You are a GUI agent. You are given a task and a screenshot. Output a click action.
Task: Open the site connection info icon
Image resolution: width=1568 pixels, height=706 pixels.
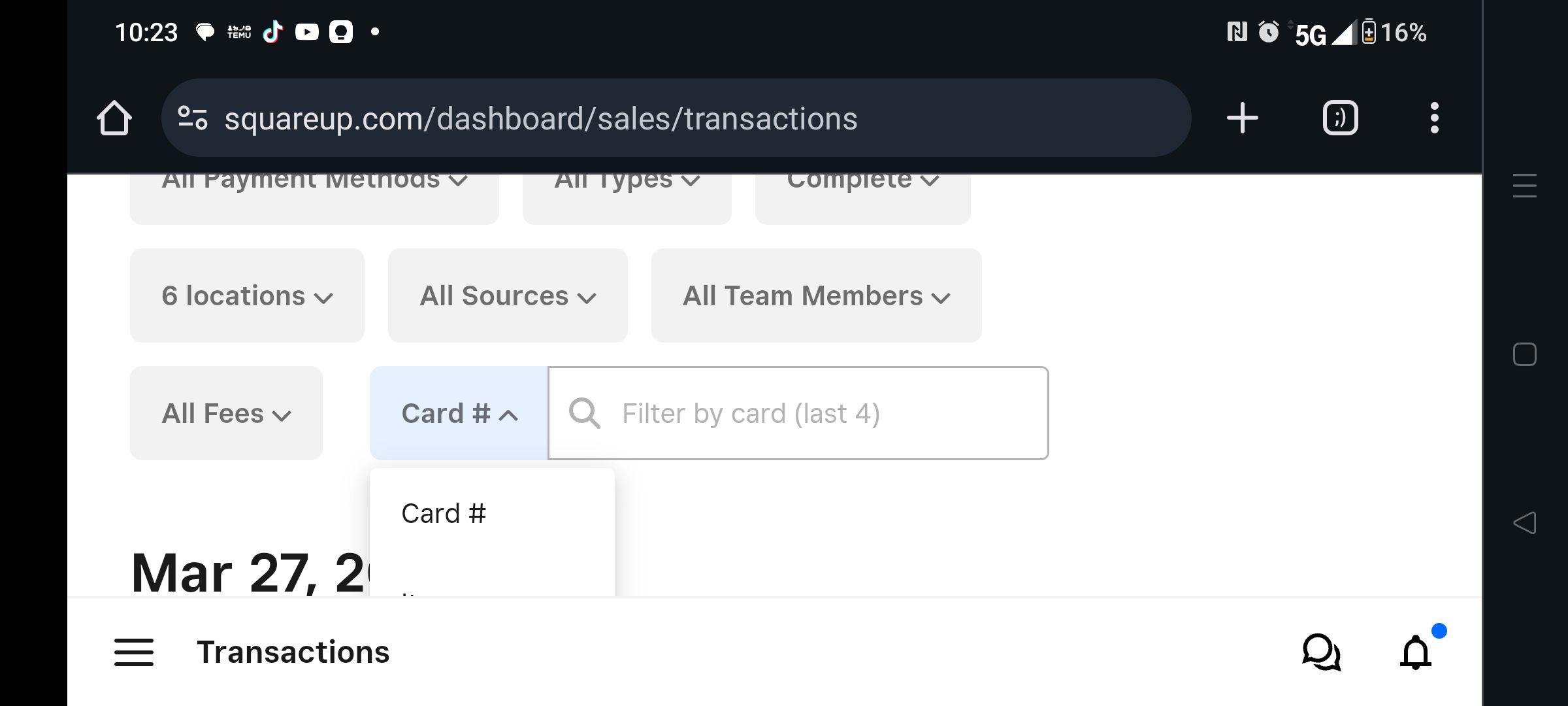191,118
